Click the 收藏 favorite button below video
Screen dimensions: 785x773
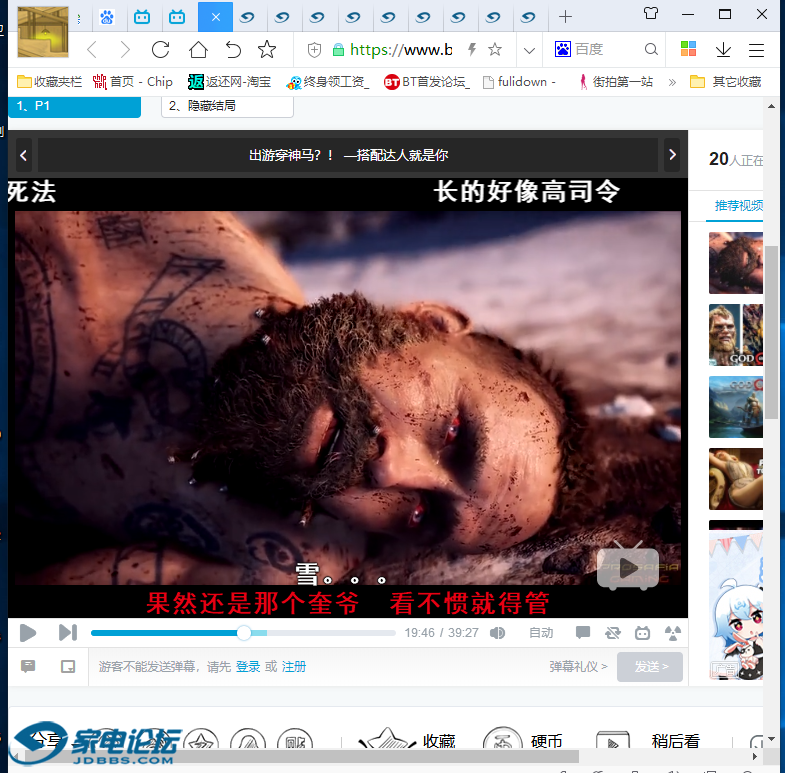(x=407, y=740)
